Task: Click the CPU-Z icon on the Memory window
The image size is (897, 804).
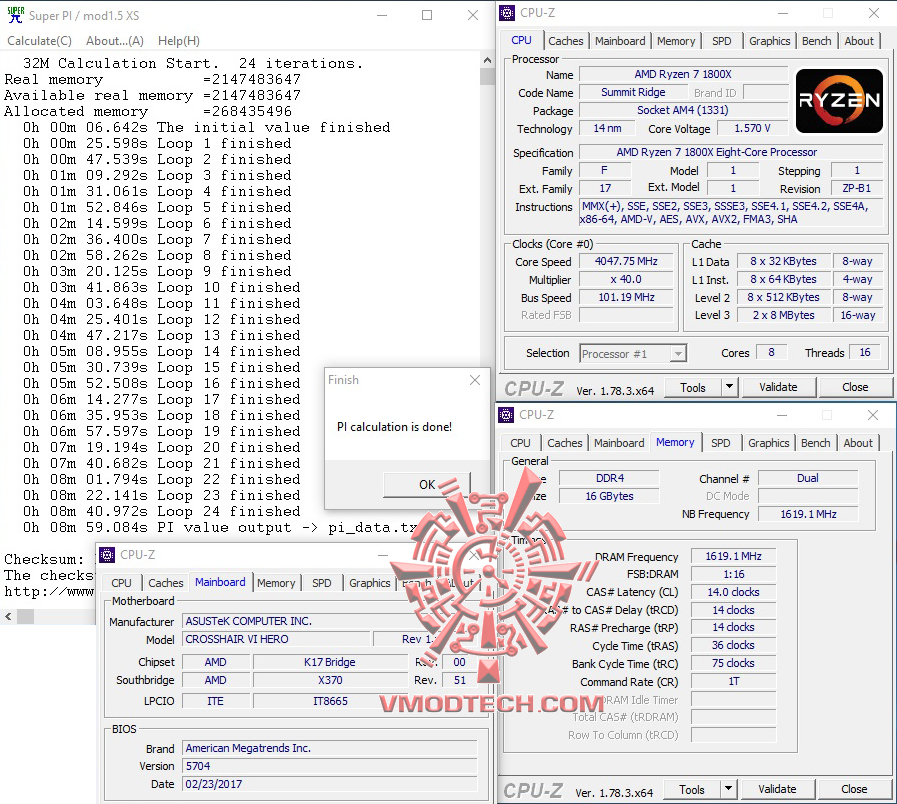Action: (507, 414)
